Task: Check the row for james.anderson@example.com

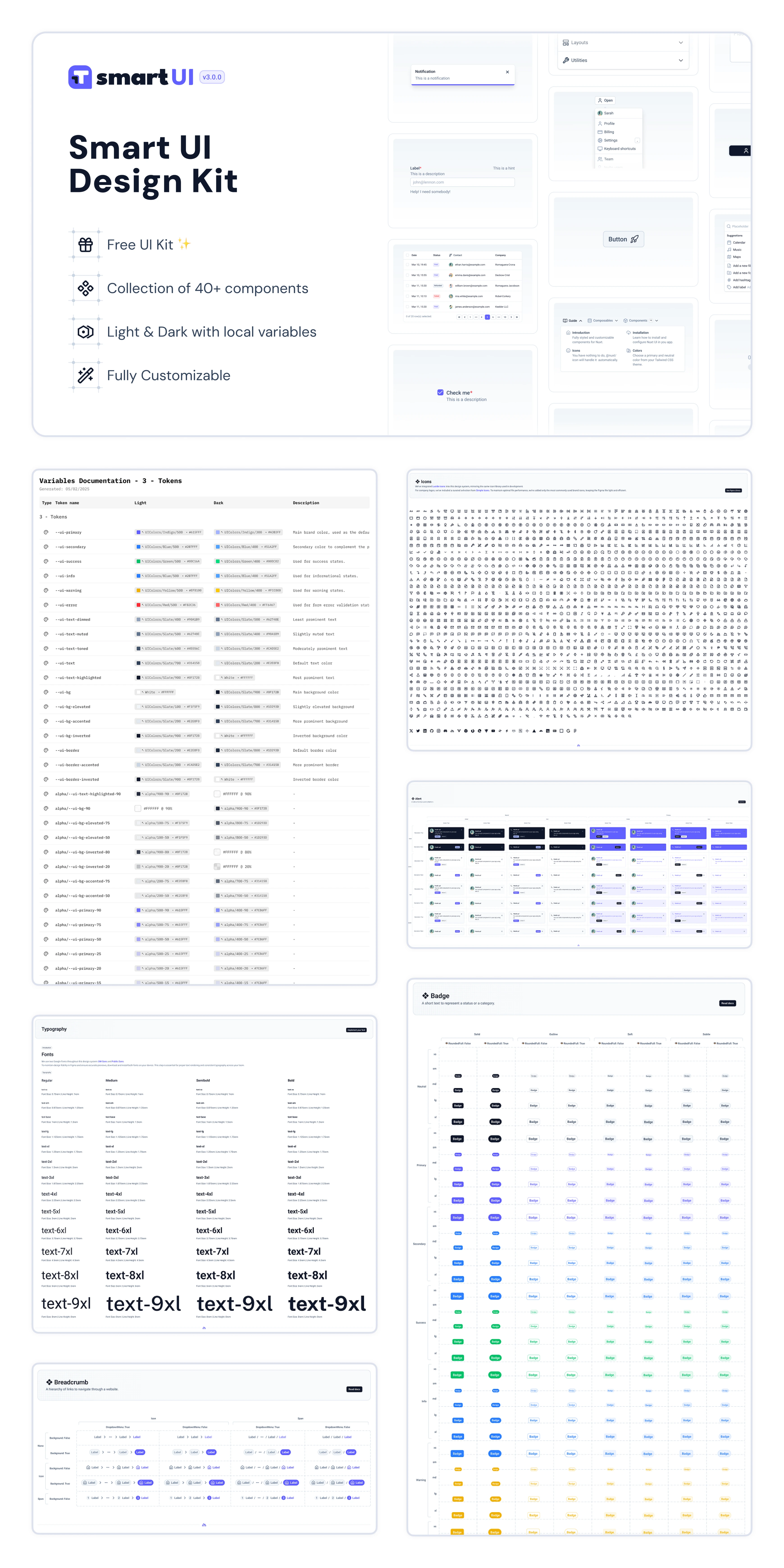Action: tap(407, 307)
